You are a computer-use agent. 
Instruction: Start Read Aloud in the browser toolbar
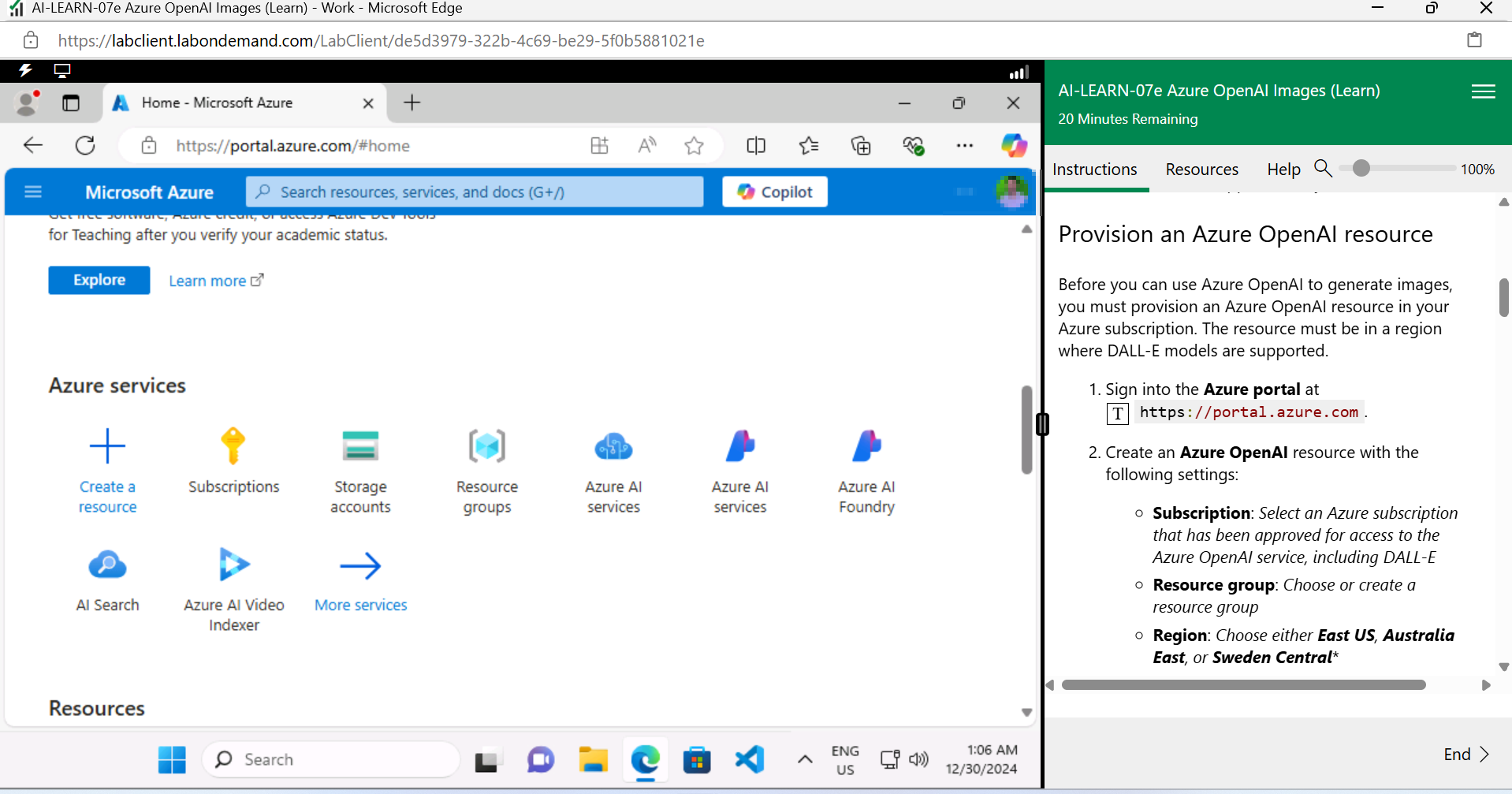[646, 145]
